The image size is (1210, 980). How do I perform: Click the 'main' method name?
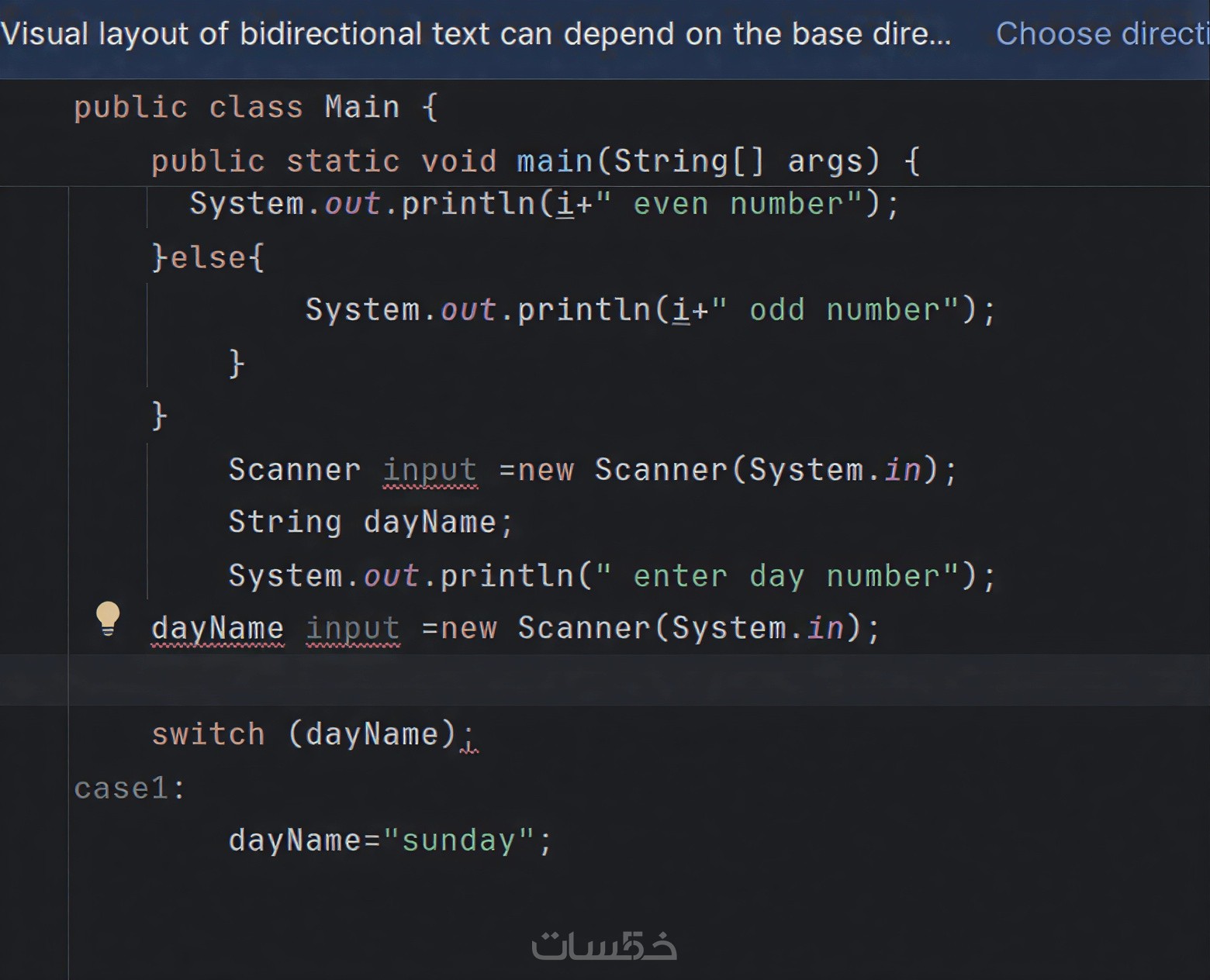click(x=555, y=161)
